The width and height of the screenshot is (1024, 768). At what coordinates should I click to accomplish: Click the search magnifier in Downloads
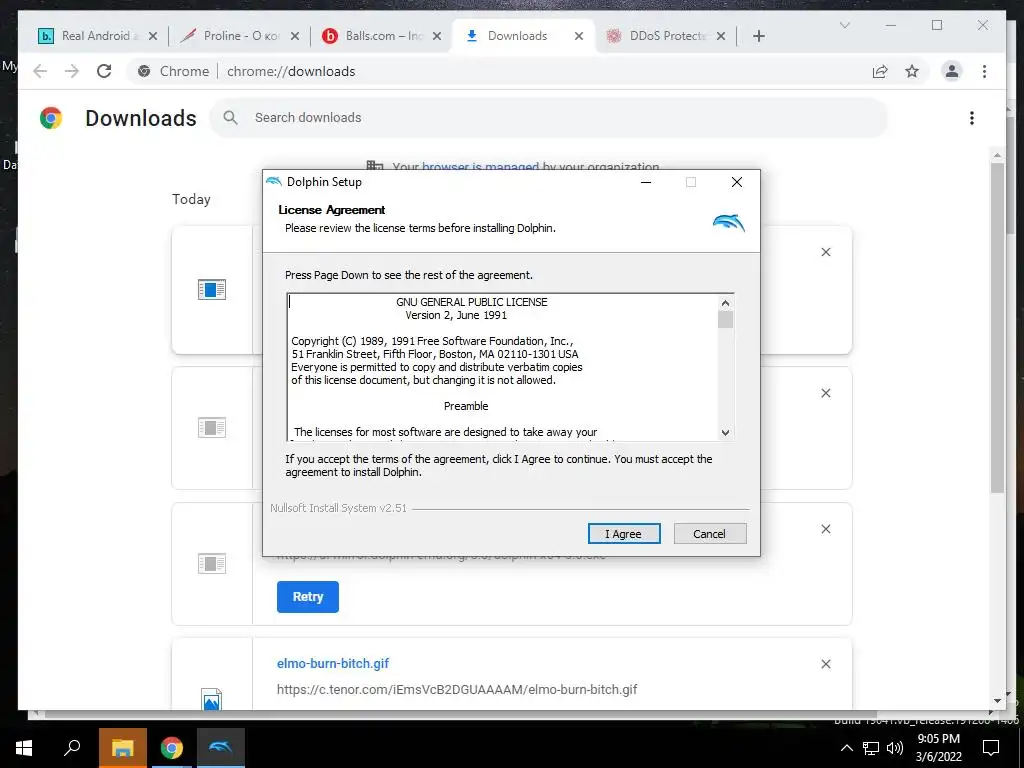[230, 118]
